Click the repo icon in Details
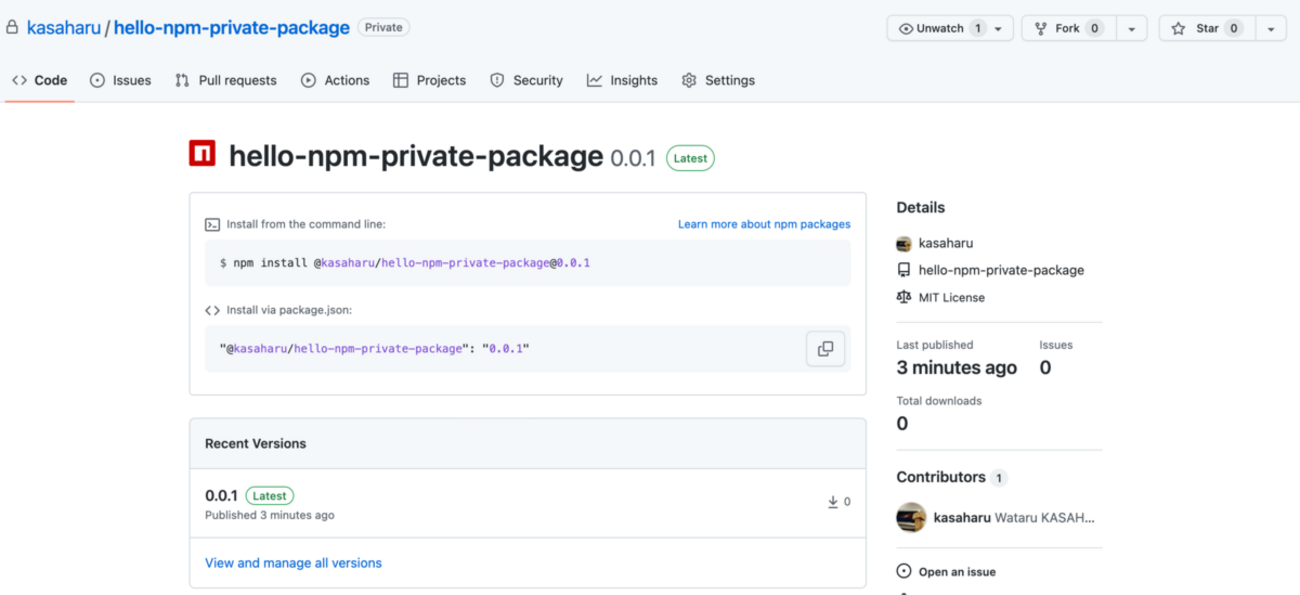The width and height of the screenshot is (1300, 595). point(904,270)
